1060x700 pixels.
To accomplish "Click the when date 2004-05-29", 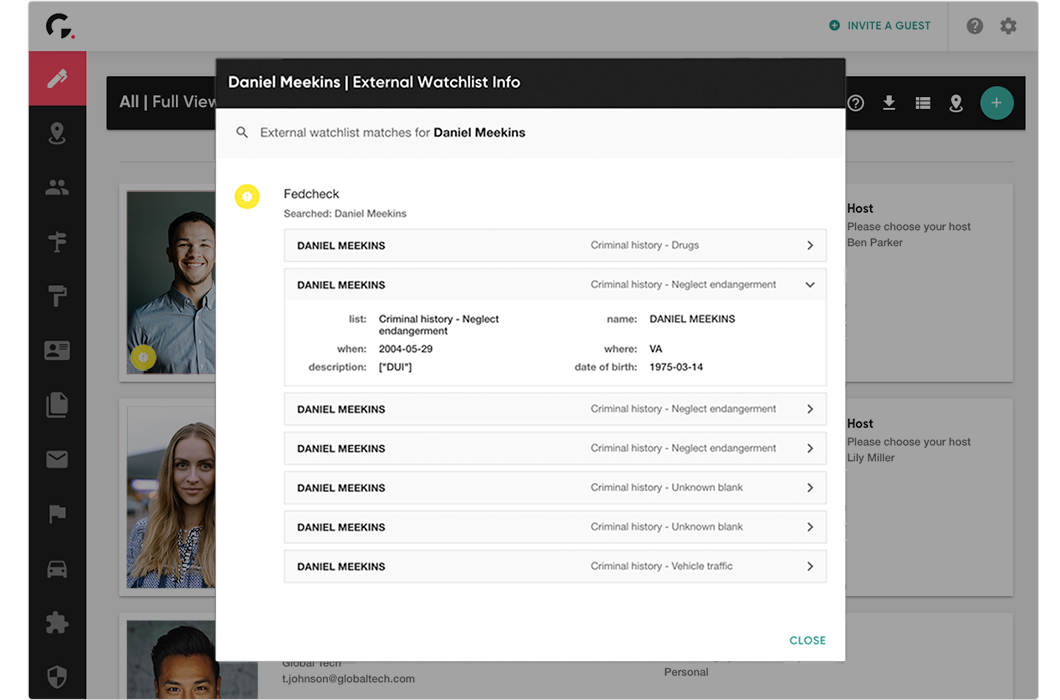I will [x=406, y=349].
